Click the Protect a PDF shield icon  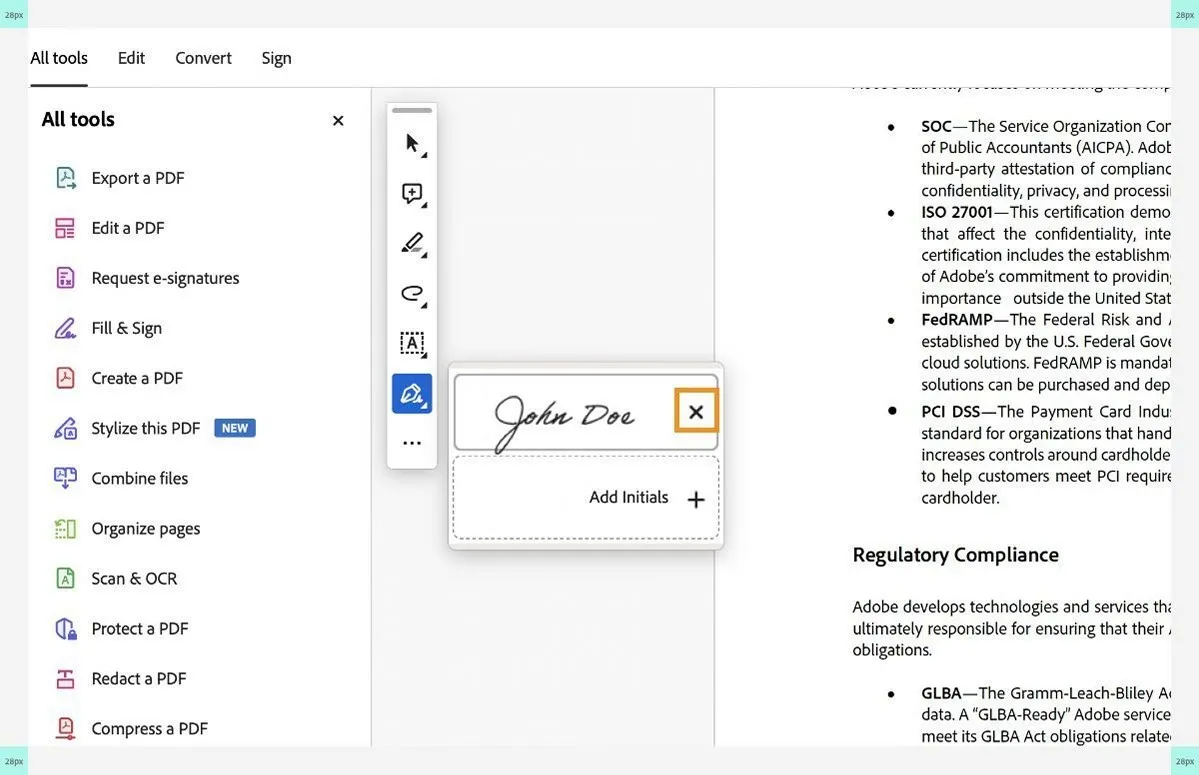click(65, 627)
